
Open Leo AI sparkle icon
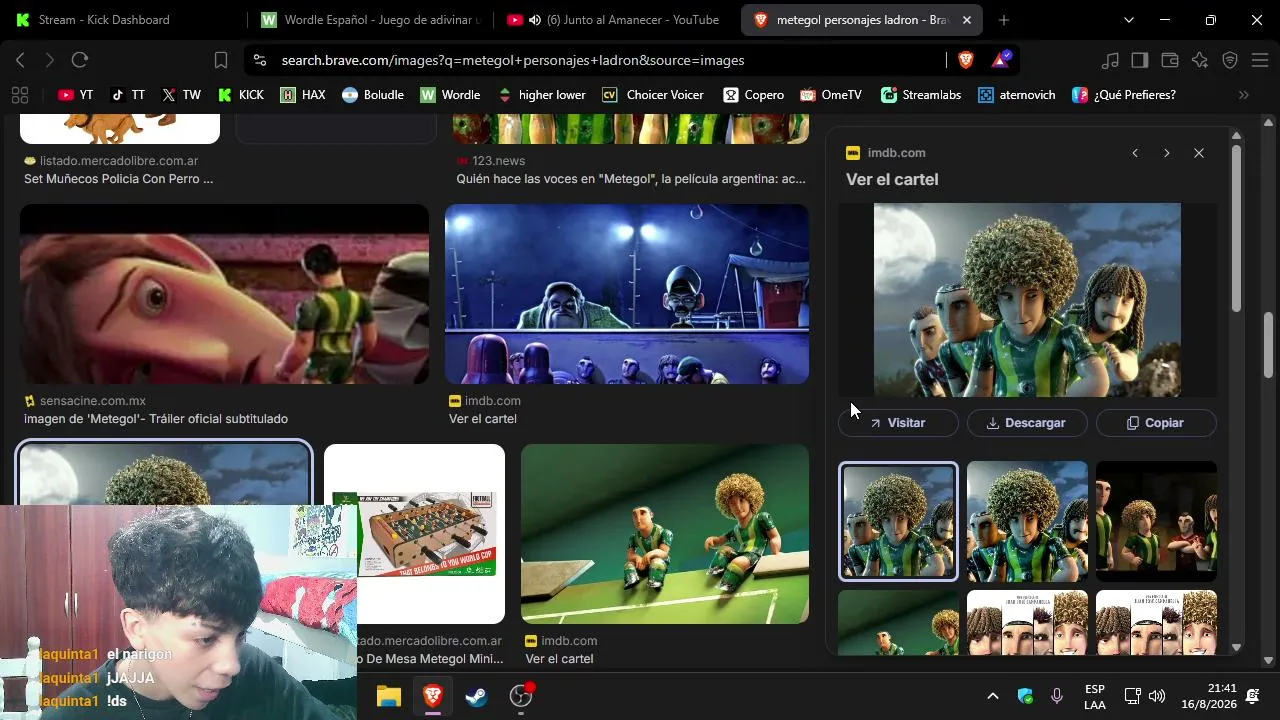coord(1200,60)
